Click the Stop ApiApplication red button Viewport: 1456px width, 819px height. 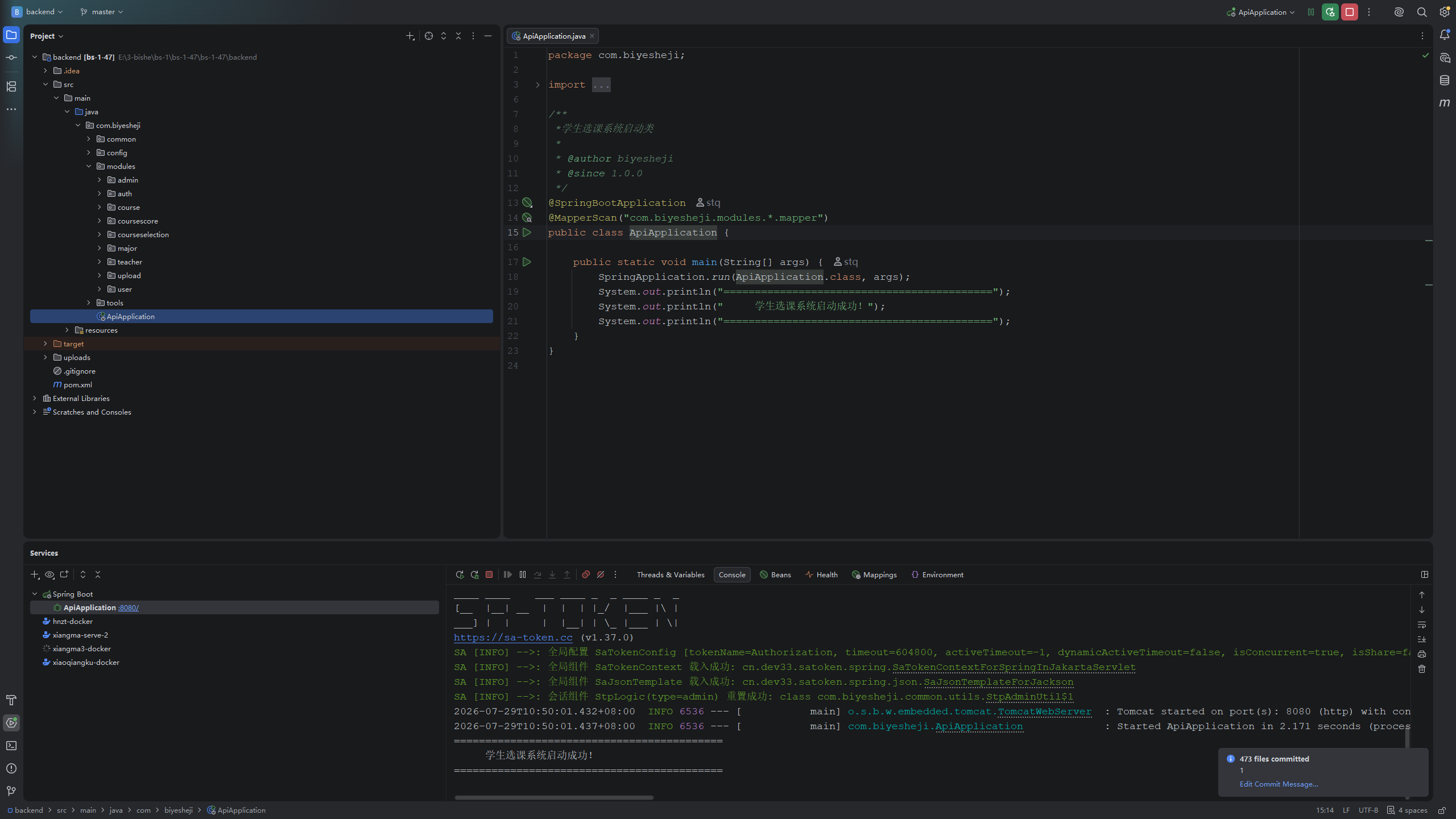(1349, 12)
